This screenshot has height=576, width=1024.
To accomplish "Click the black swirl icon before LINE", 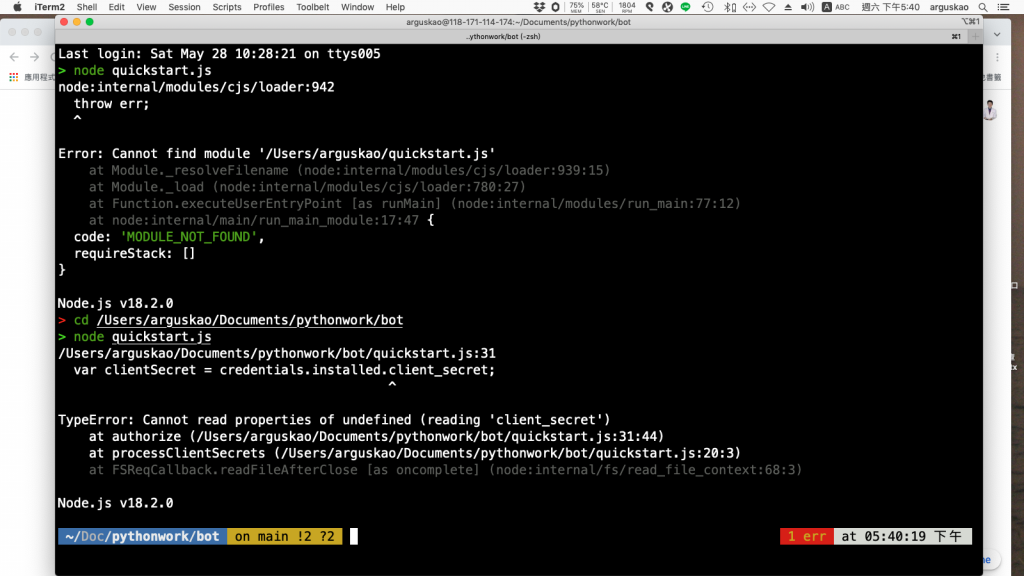I will (650, 7).
